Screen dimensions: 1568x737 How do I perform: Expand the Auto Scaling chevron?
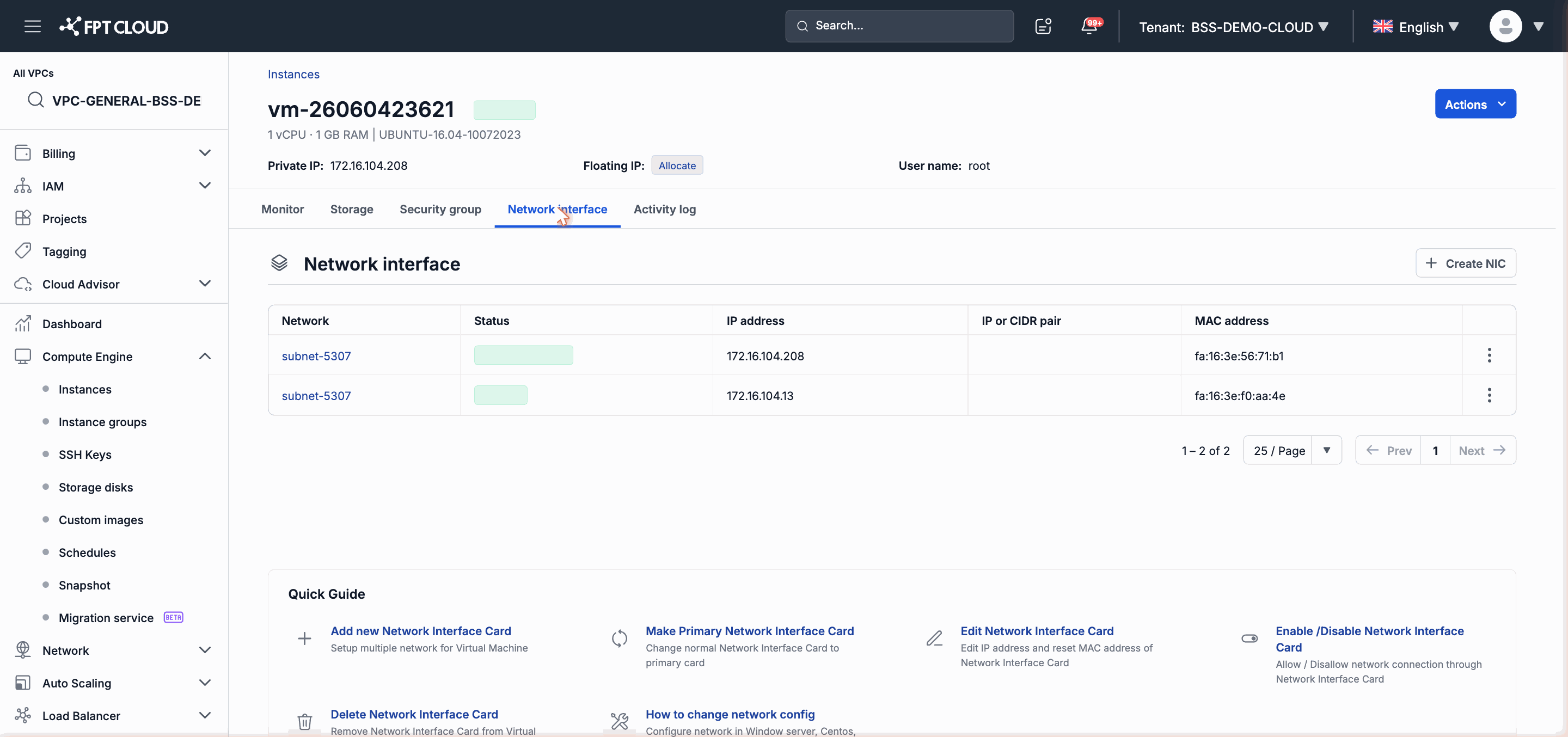(x=205, y=683)
